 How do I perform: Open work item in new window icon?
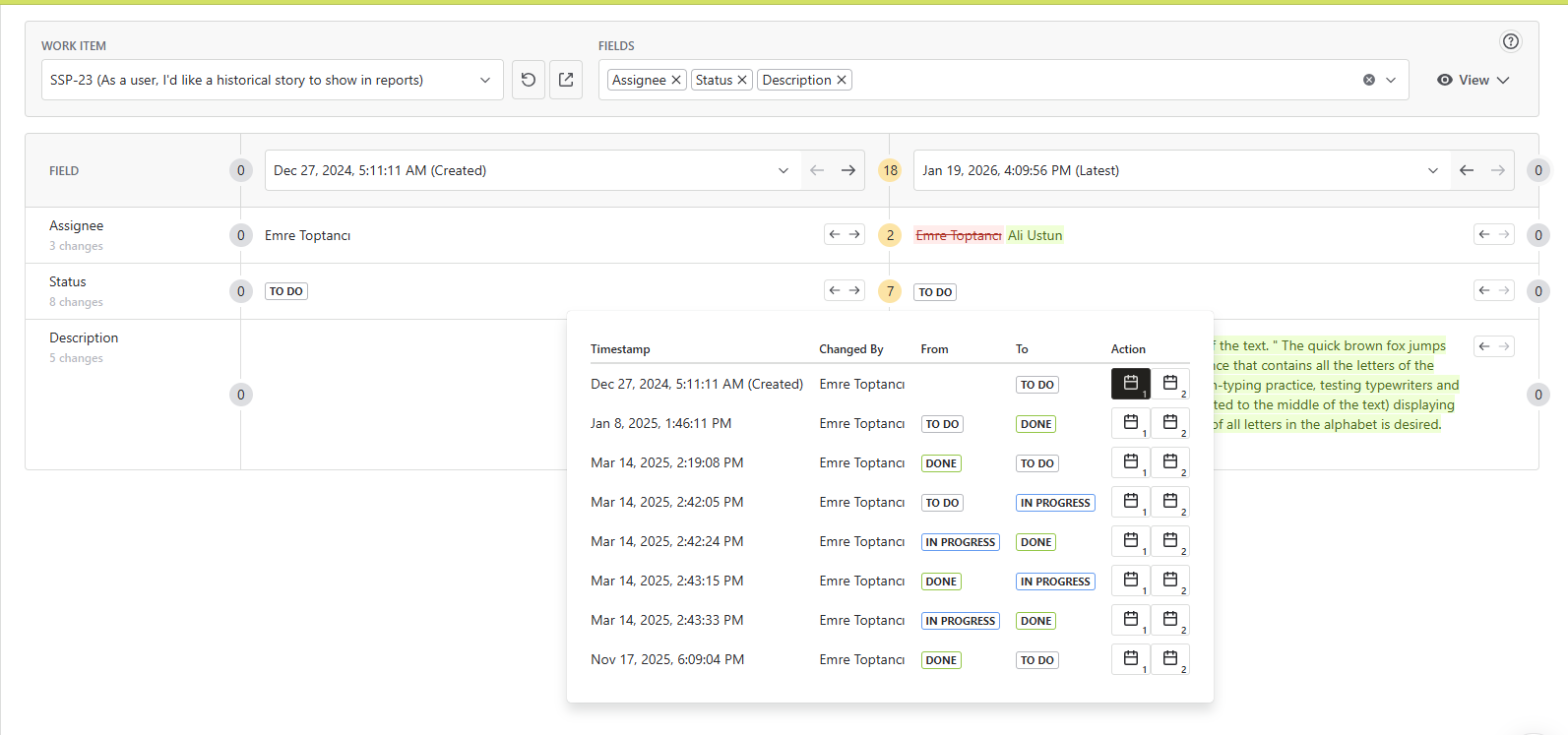pyautogui.click(x=566, y=80)
